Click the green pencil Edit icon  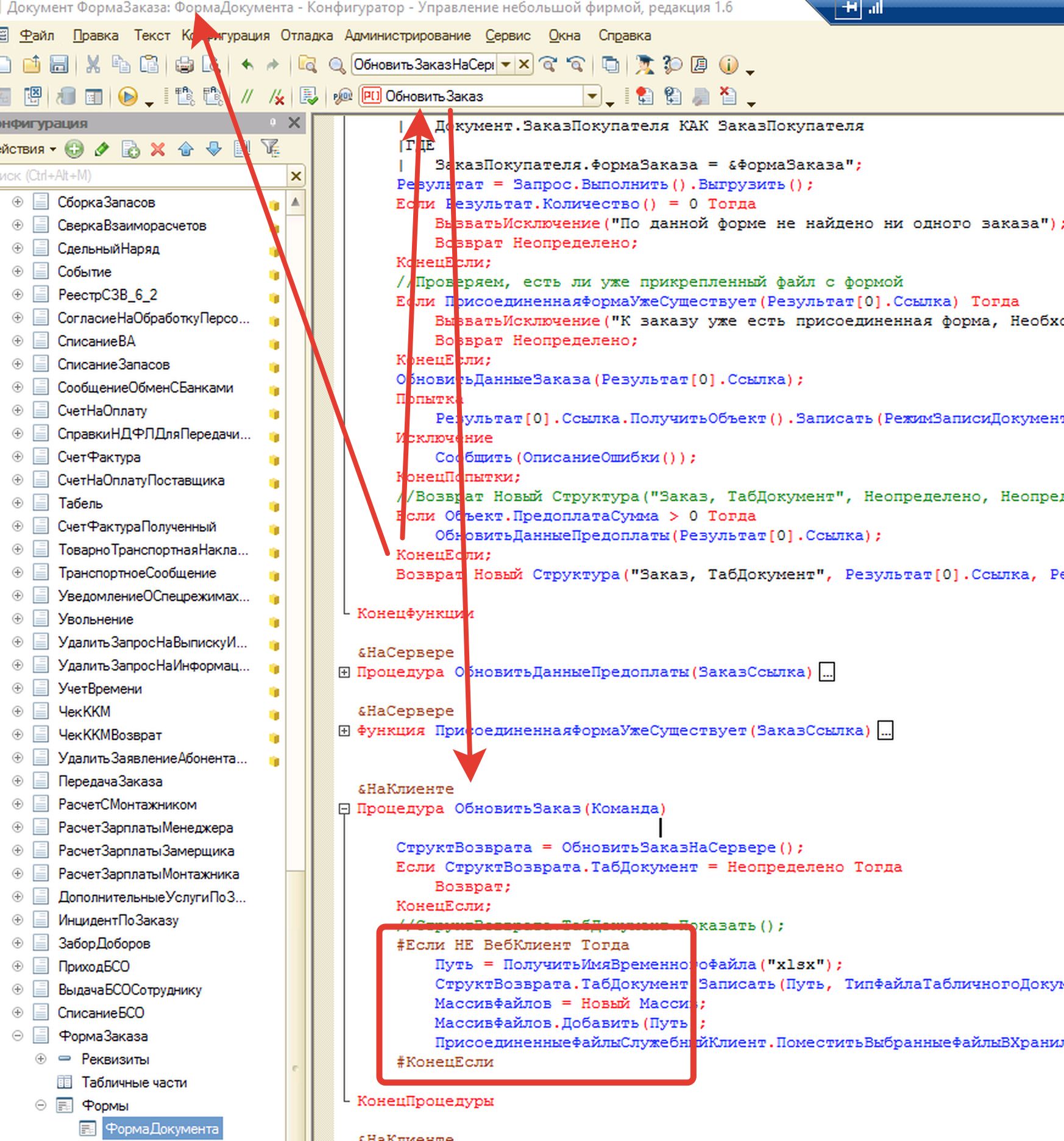[102, 149]
